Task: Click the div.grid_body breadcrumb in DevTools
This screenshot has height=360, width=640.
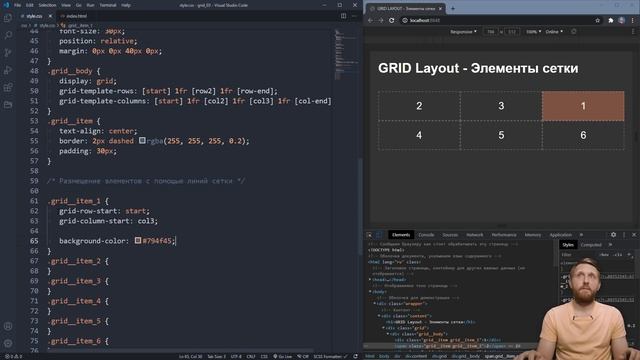Action: 465,356
